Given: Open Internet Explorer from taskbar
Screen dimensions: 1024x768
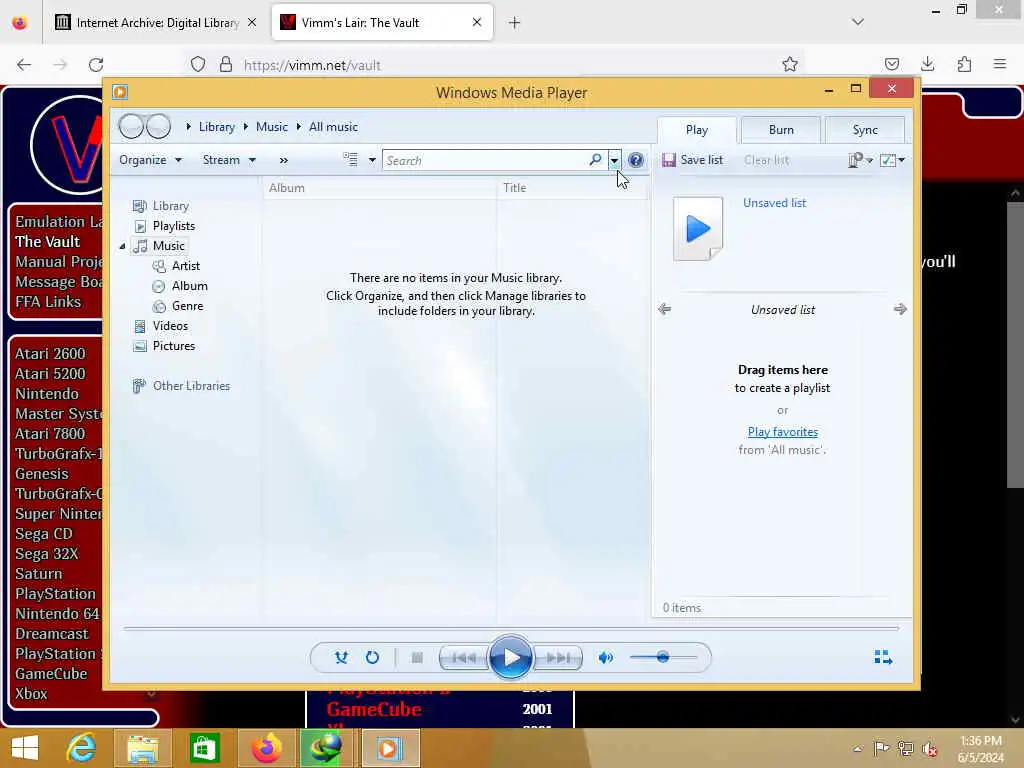Looking at the screenshot, I should coord(81,748).
